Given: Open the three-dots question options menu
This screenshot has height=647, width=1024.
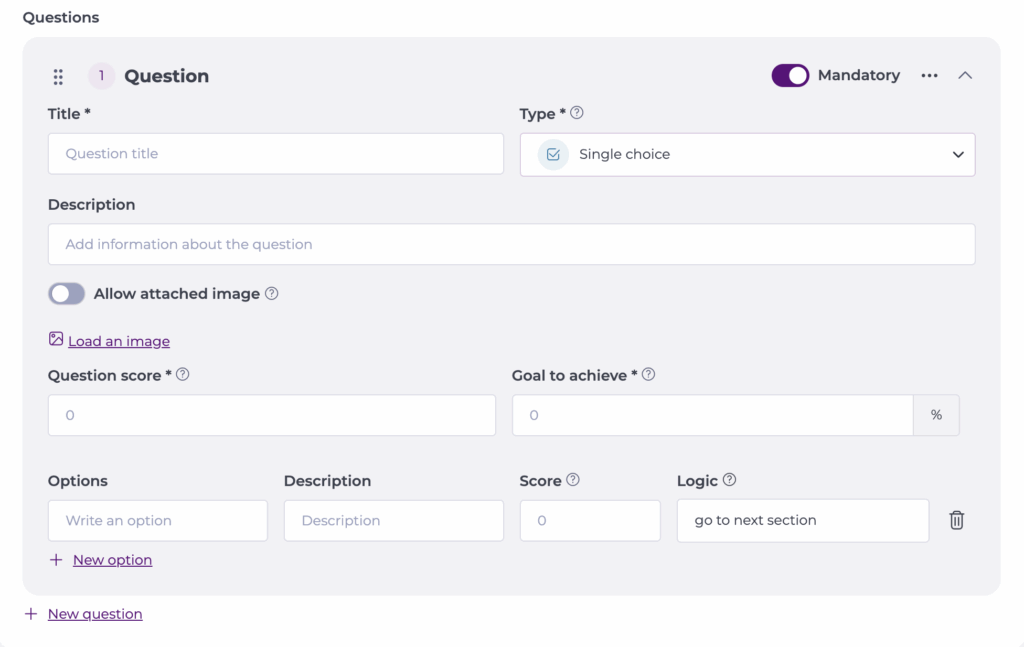Looking at the screenshot, I should pyautogui.click(x=929, y=76).
